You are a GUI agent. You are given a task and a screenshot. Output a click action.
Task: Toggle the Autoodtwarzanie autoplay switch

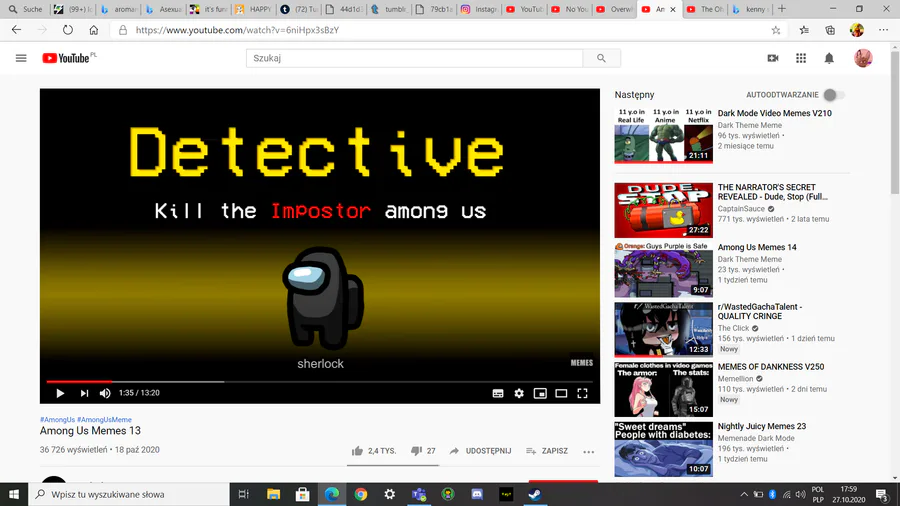coord(833,95)
